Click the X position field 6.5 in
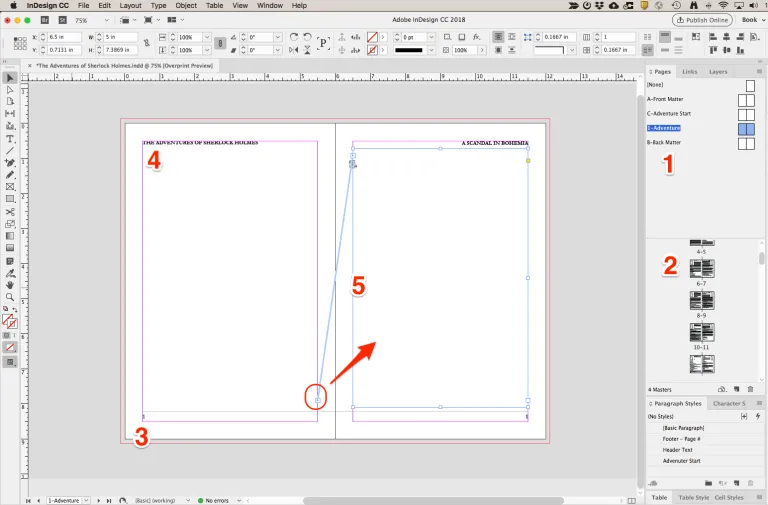Image resolution: width=768 pixels, height=505 pixels. point(64,37)
